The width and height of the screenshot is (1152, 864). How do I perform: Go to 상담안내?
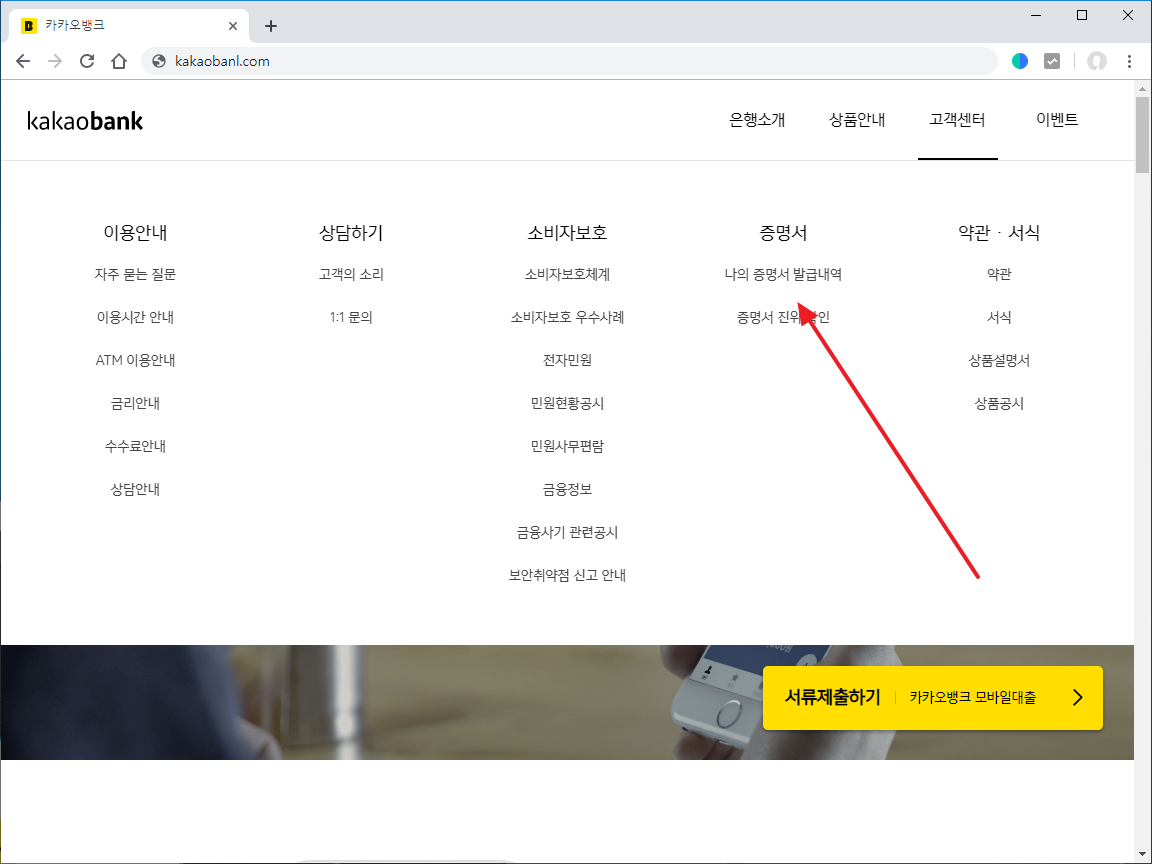click(x=135, y=489)
